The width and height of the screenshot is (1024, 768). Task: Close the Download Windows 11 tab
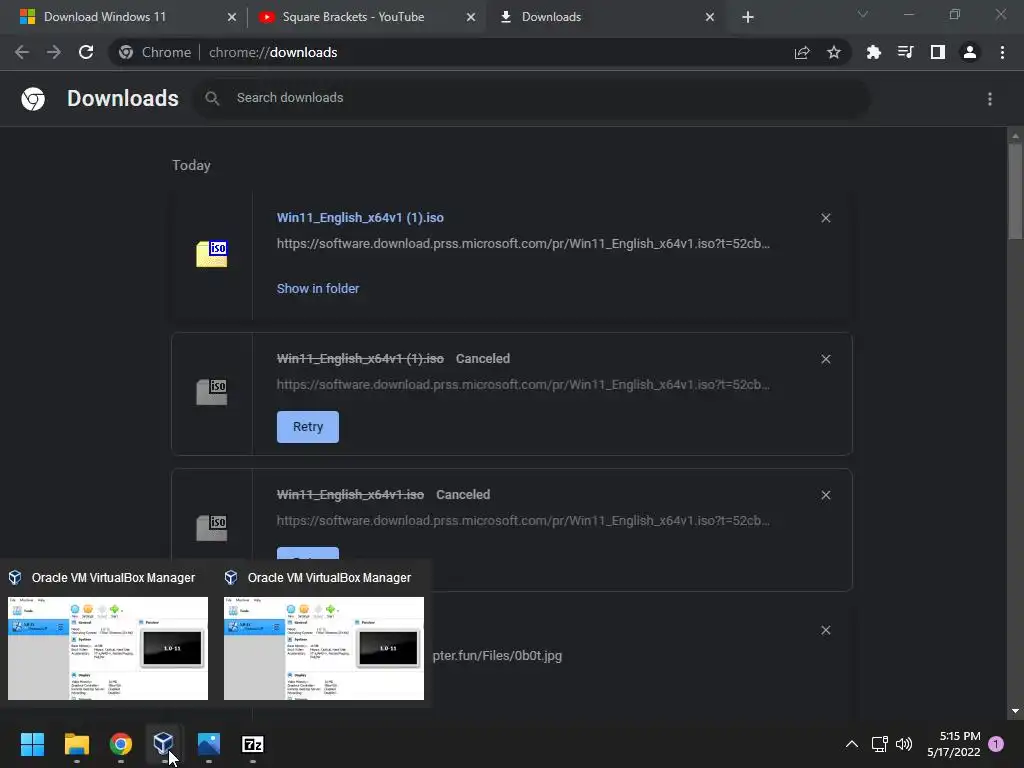click(x=231, y=17)
